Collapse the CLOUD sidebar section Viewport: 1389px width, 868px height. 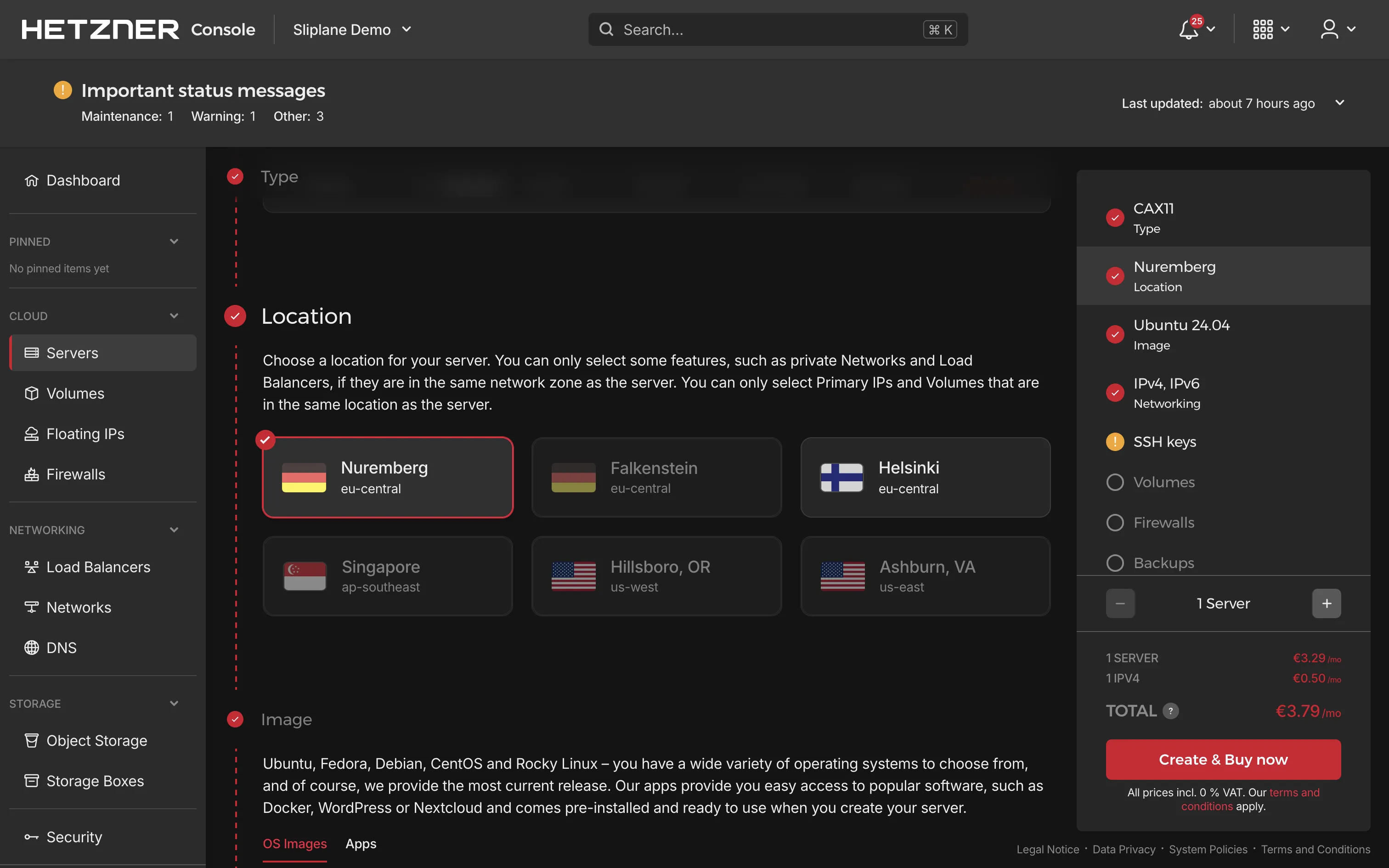174,316
